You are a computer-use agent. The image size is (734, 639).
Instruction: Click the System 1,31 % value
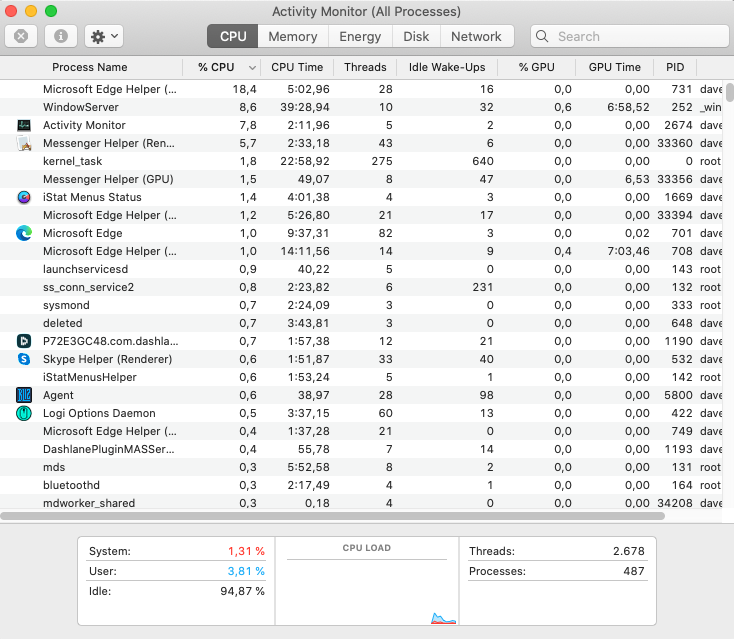pyautogui.click(x=246, y=551)
